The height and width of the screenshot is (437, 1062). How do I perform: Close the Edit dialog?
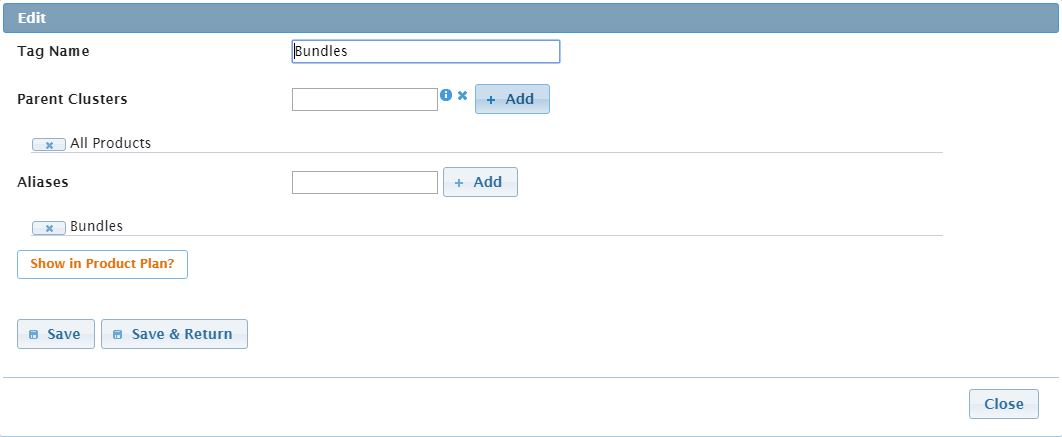1003,404
